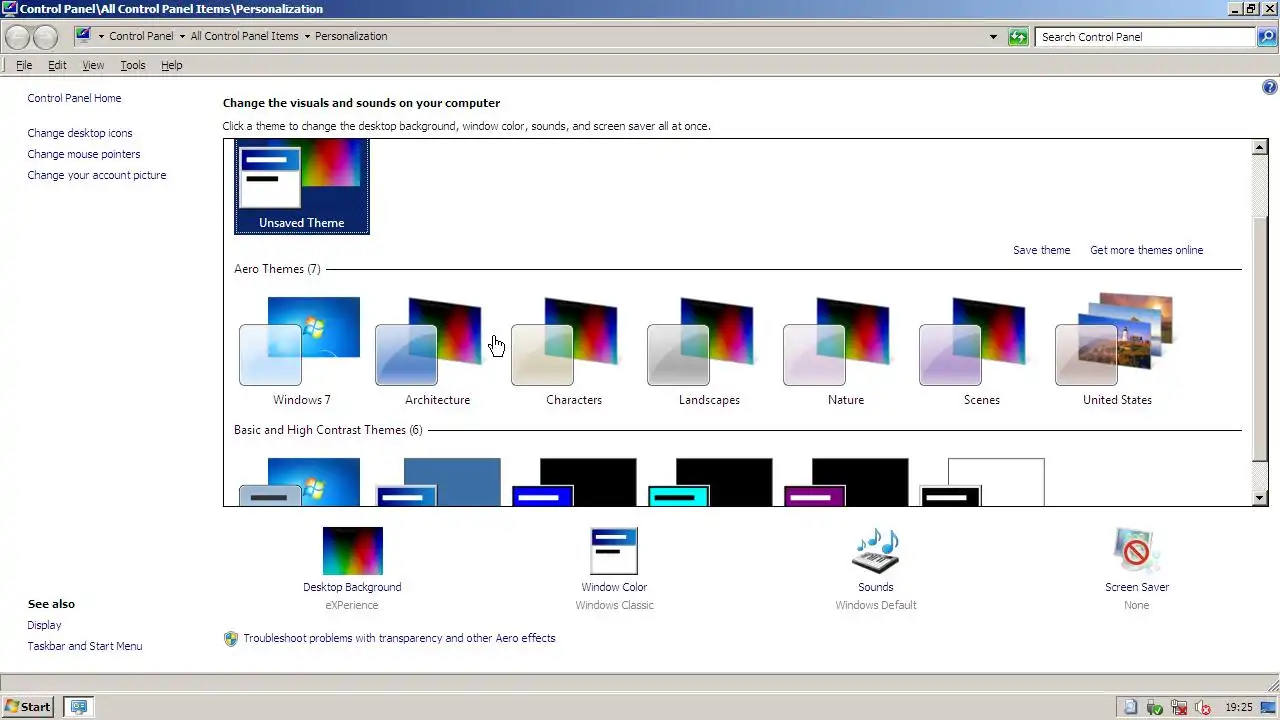Apply the Scenes theme
Image resolution: width=1280 pixels, height=720 pixels.
pyautogui.click(x=981, y=351)
